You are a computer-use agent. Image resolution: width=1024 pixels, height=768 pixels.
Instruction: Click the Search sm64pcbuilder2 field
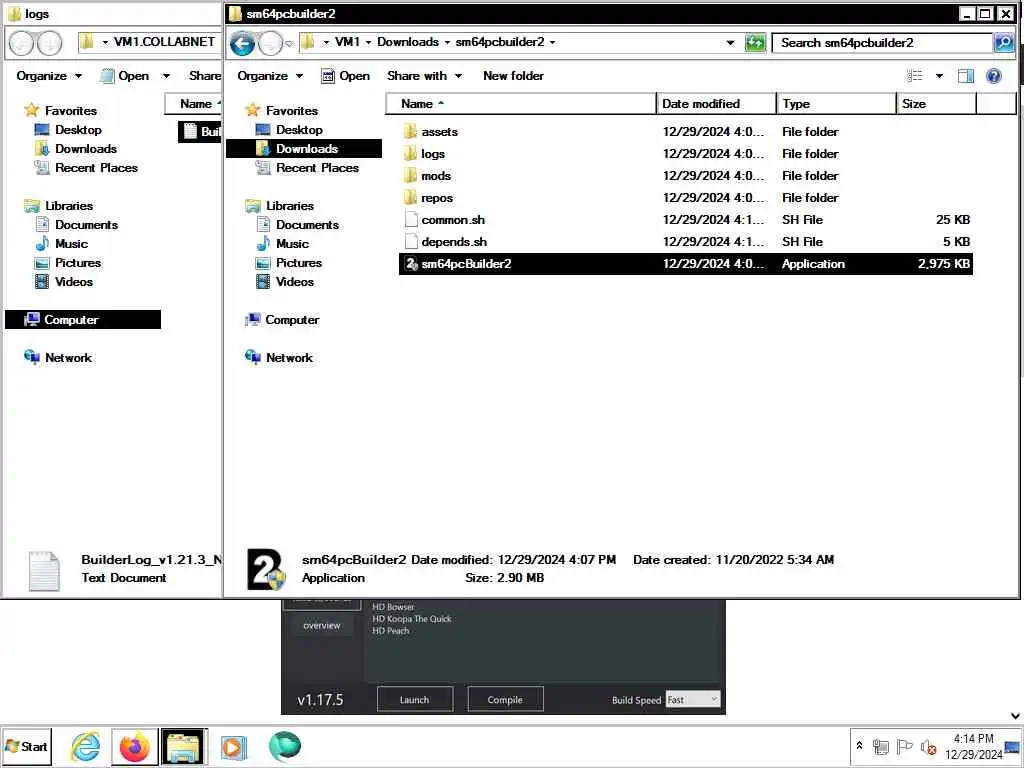point(882,42)
